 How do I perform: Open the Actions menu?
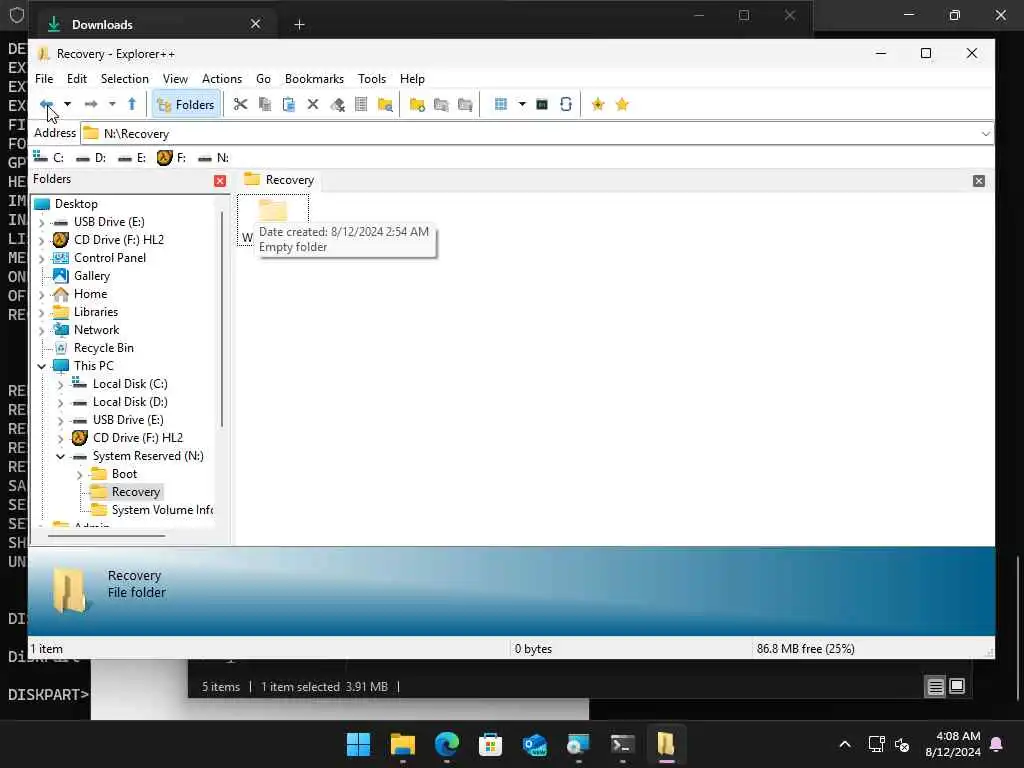click(222, 78)
